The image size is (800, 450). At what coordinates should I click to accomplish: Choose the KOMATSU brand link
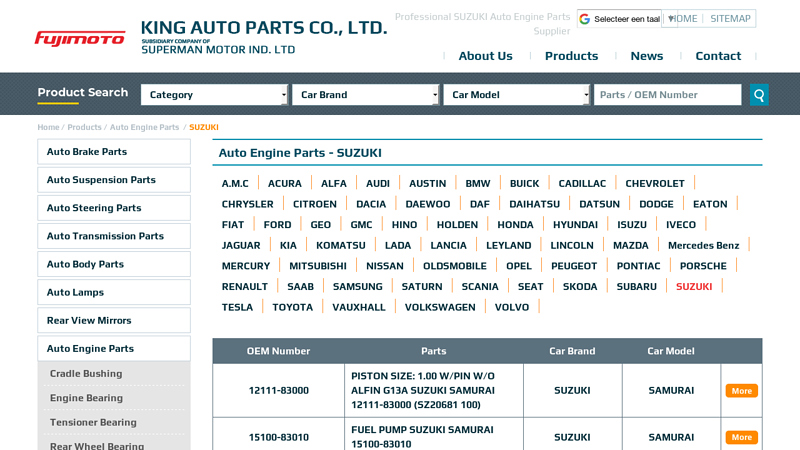(341, 245)
